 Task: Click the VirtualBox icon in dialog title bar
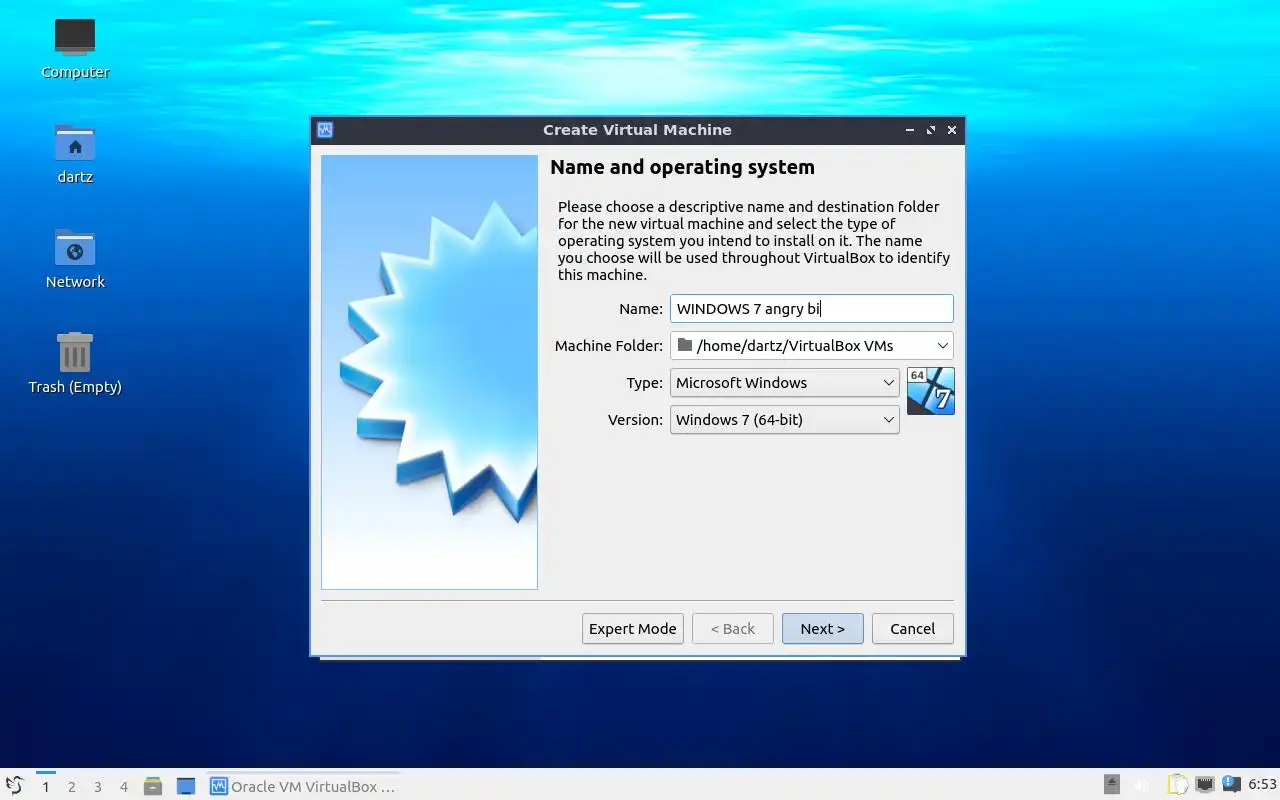pyautogui.click(x=324, y=130)
